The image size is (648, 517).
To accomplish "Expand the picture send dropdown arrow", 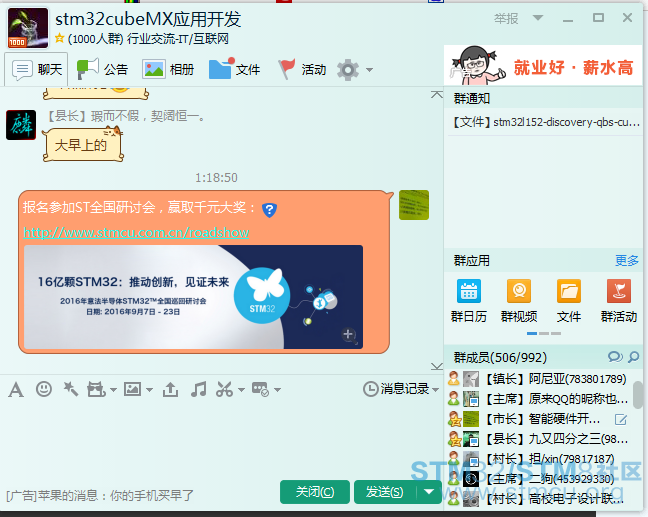I will click(x=150, y=390).
